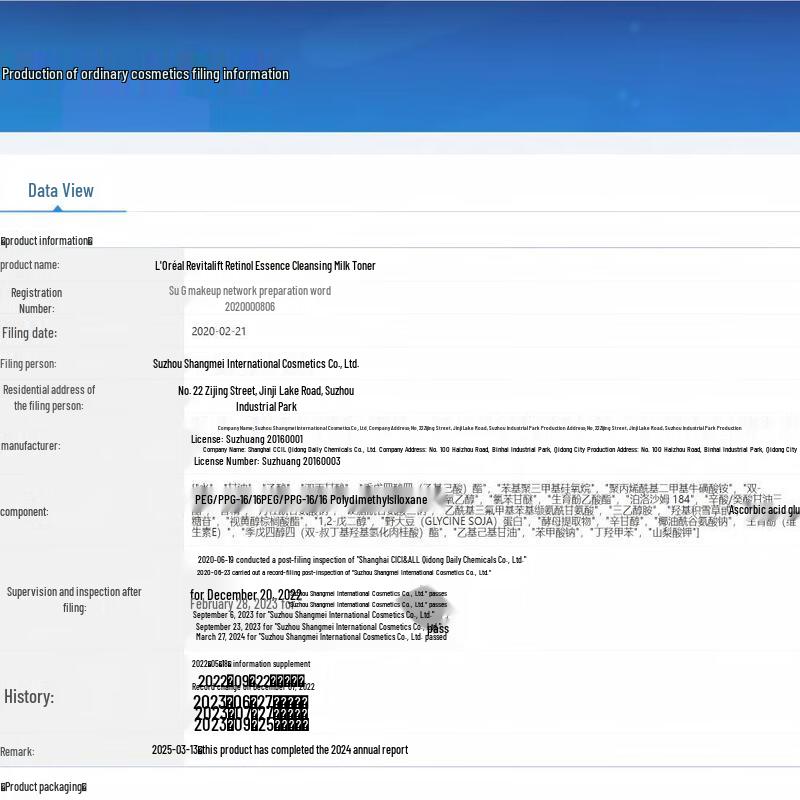Click the 'History:' row label
This screenshot has width=800, height=800.
tap(29, 697)
